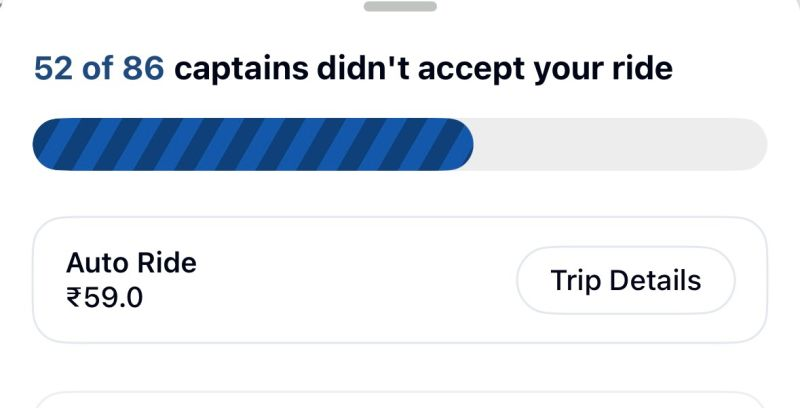The height and width of the screenshot is (408, 800).
Task: Click the striped blue filled progress section
Action: [x=250, y=144]
